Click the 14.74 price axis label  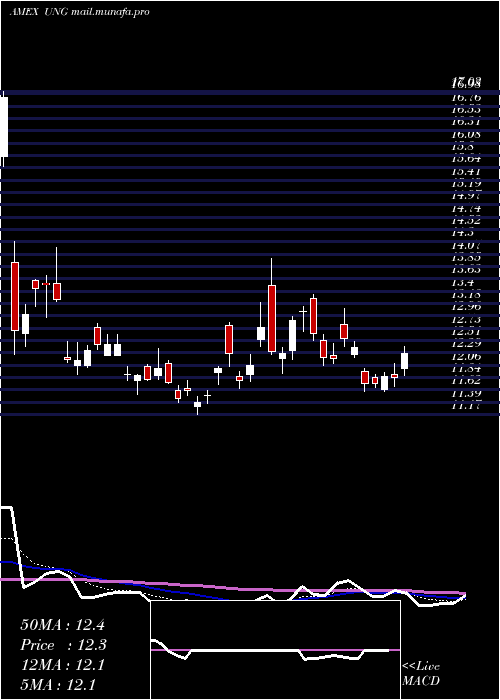pyautogui.click(x=466, y=208)
